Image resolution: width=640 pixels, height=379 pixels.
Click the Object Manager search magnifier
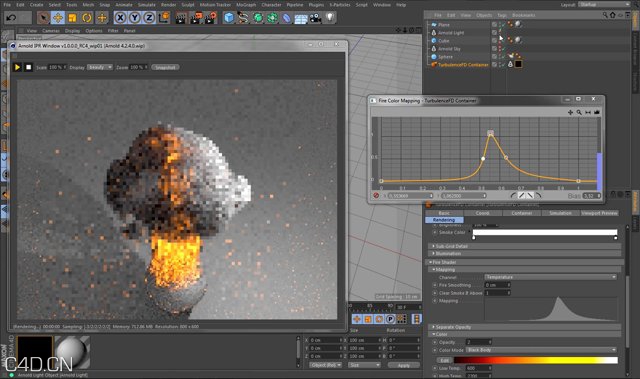[x=605, y=15]
